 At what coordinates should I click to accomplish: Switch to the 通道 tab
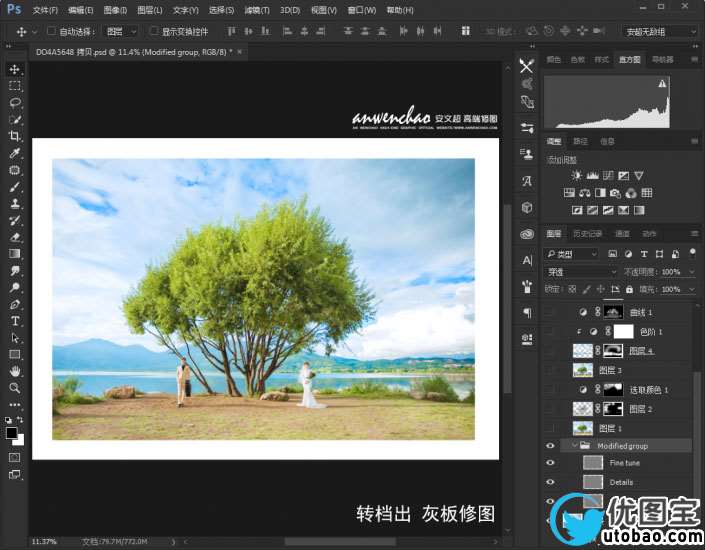[622, 233]
